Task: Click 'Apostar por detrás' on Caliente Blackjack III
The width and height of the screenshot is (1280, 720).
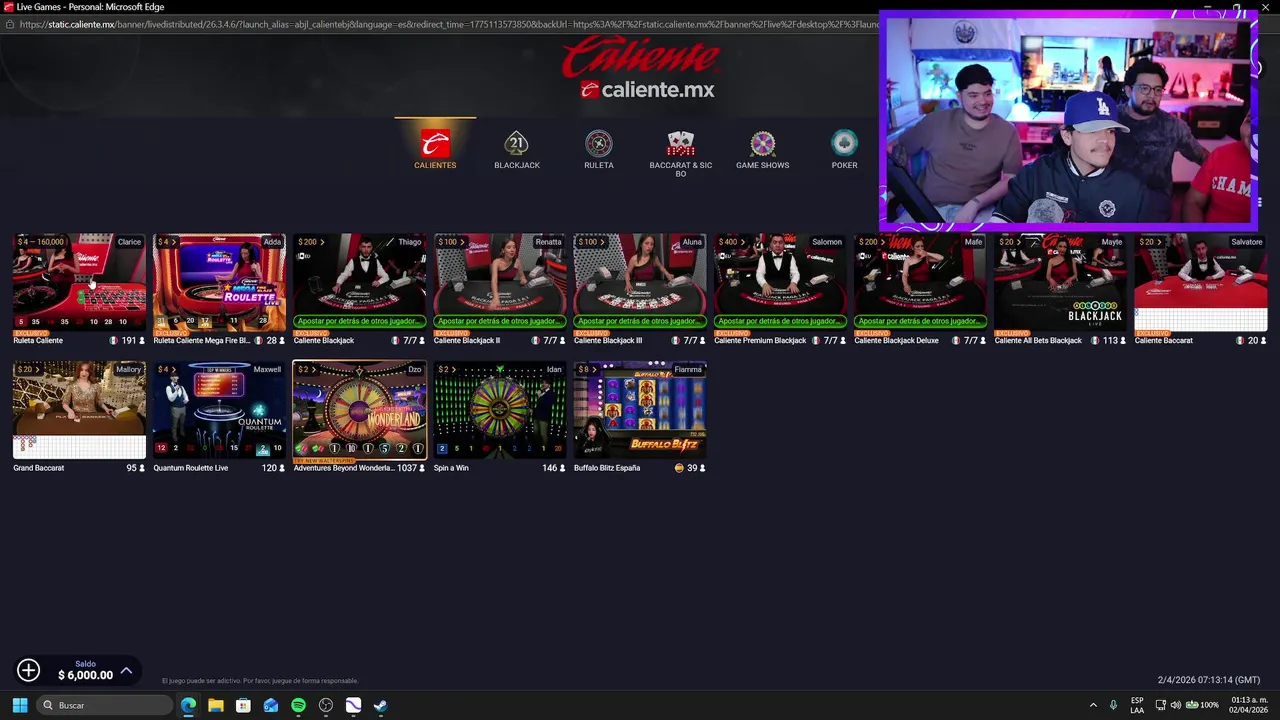Action: (x=639, y=321)
